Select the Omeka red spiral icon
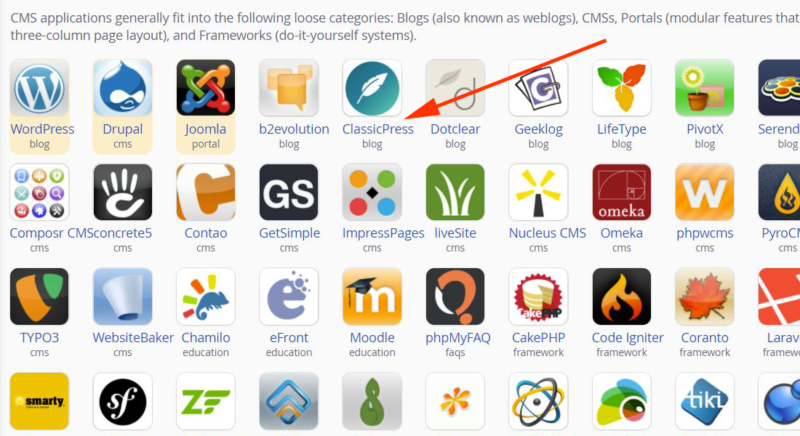The width and height of the screenshot is (800, 436). pyautogui.click(x=621, y=192)
